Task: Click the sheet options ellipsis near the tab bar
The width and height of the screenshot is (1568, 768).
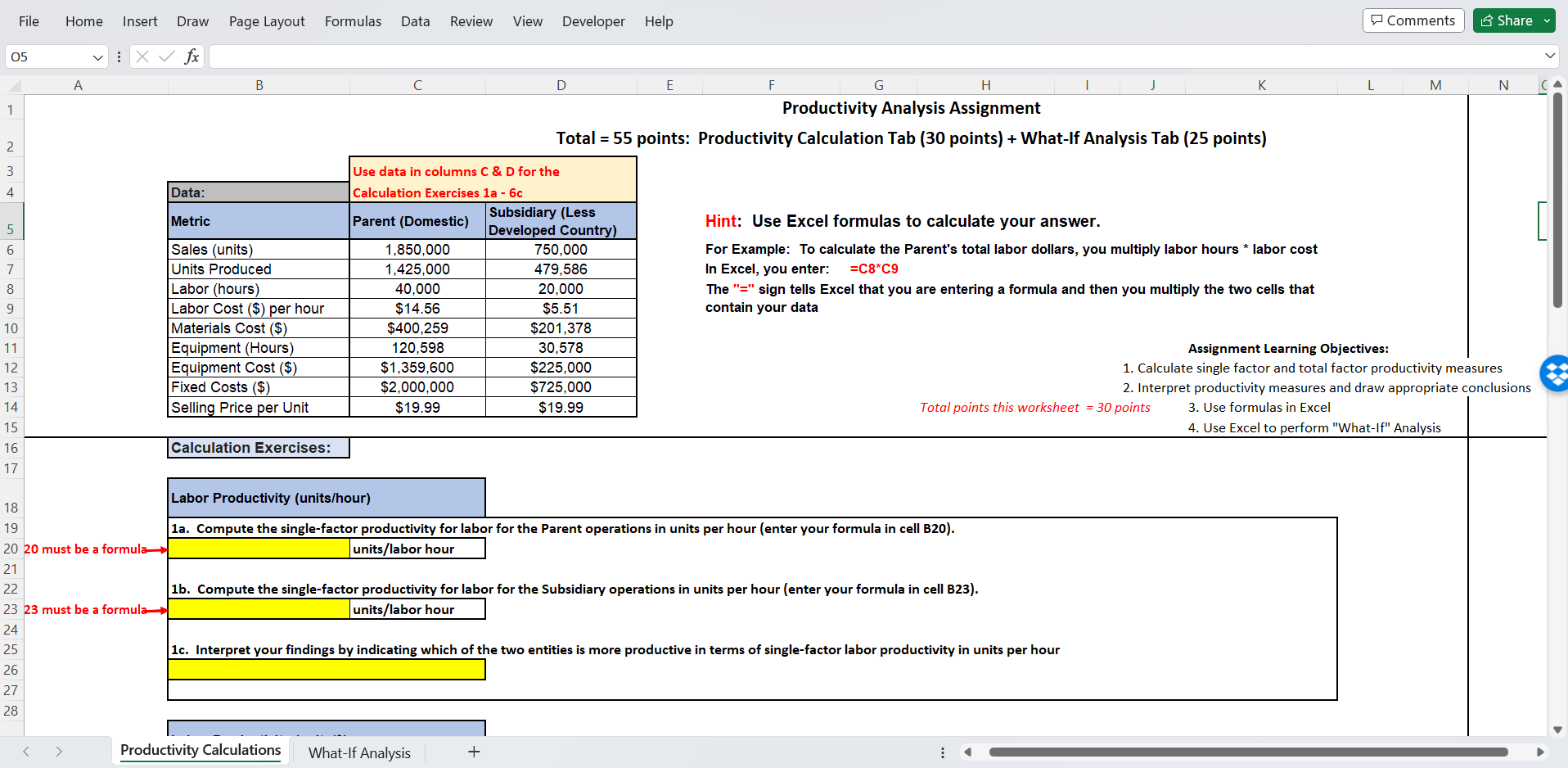Action: (942, 752)
